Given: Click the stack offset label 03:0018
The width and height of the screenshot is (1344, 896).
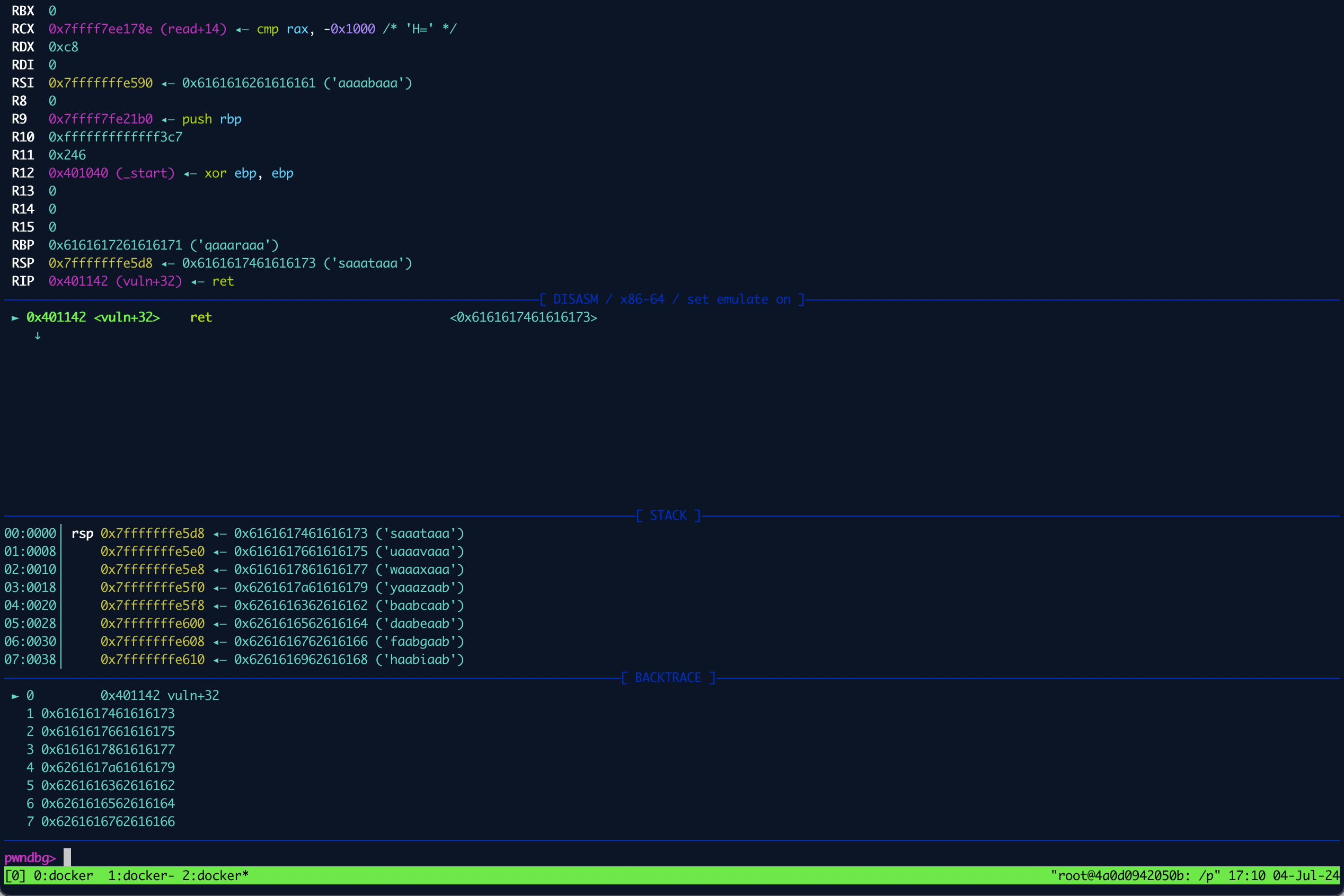Looking at the screenshot, I should click(30, 588).
